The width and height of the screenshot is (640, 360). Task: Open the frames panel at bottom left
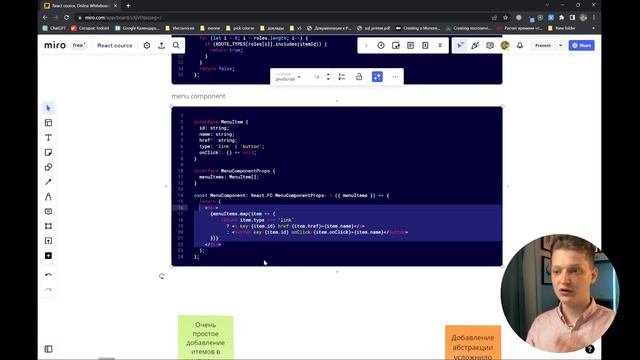48,349
